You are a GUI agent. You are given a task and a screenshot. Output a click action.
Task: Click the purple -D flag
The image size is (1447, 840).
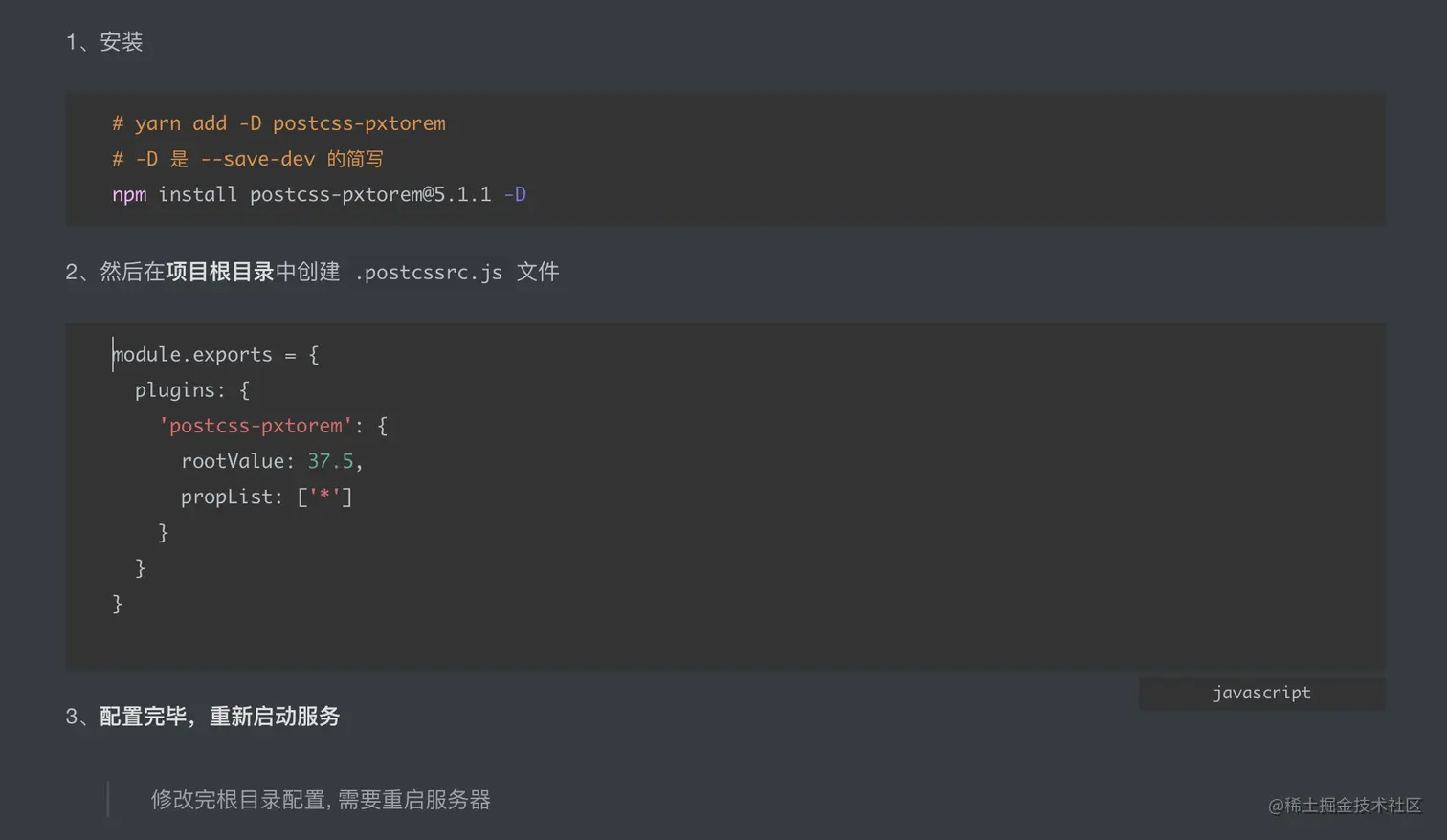tap(515, 194)
